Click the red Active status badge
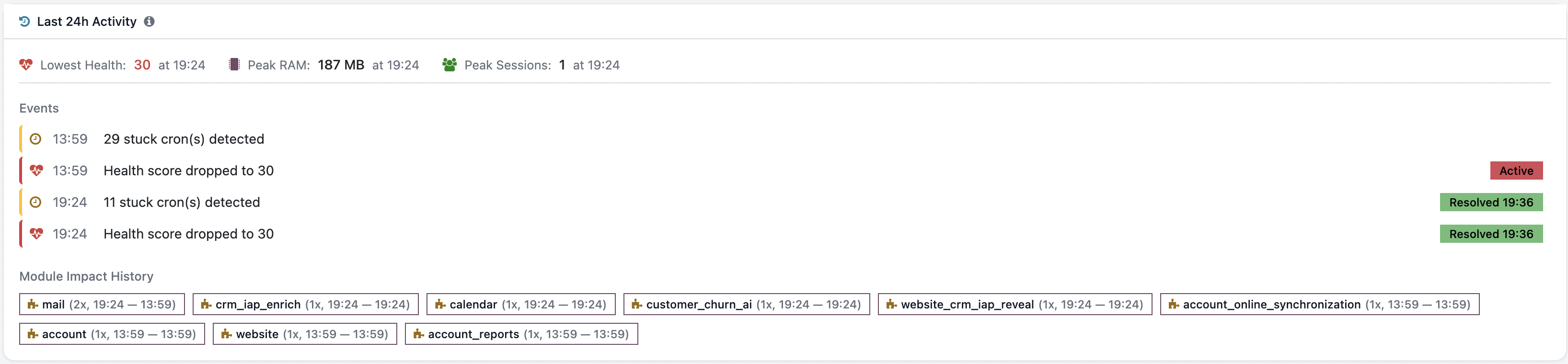The image size is (1568, 364). [x=1516, y=171]
